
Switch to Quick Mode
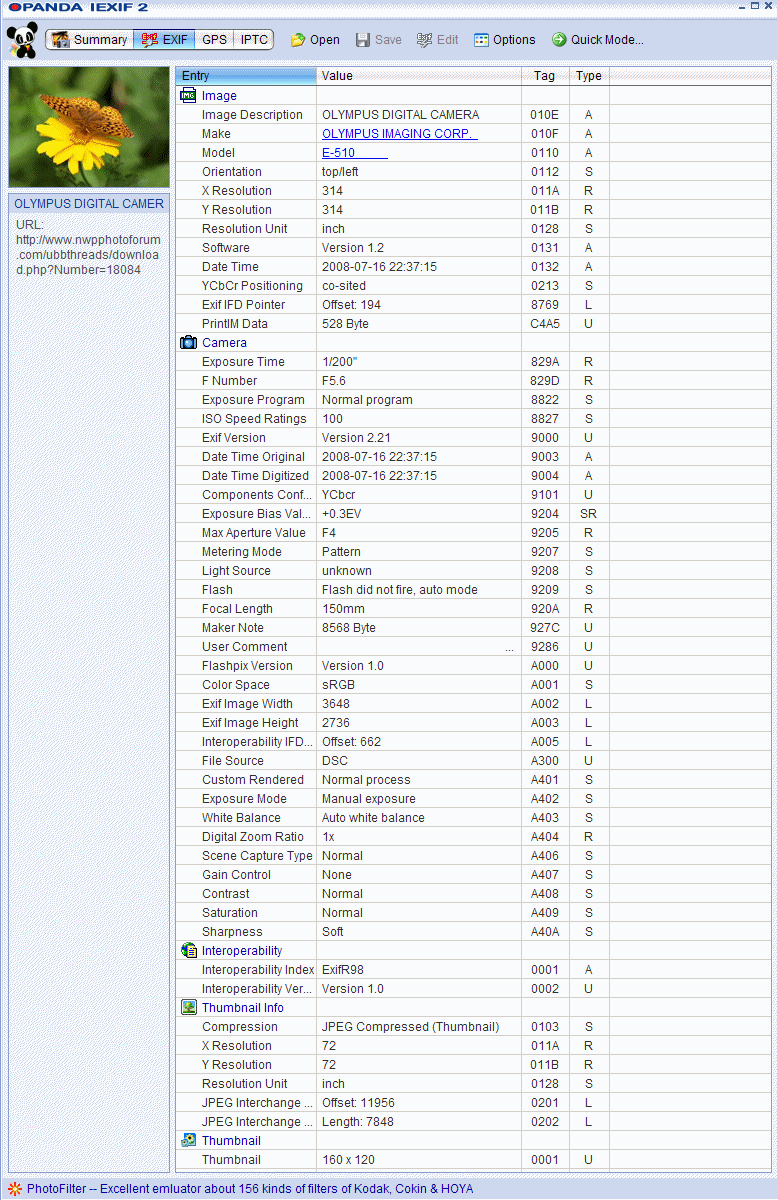pos(597,40)
